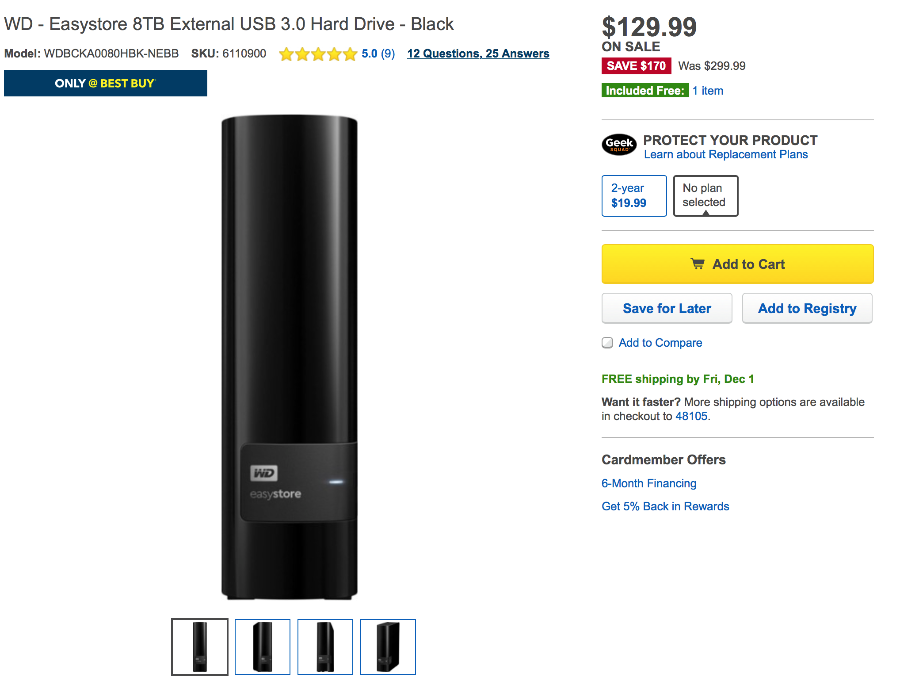Click the Geek Squad logo icon
Image resolution: width=900 pixels, height=689 pixels.
click(619, 144)
